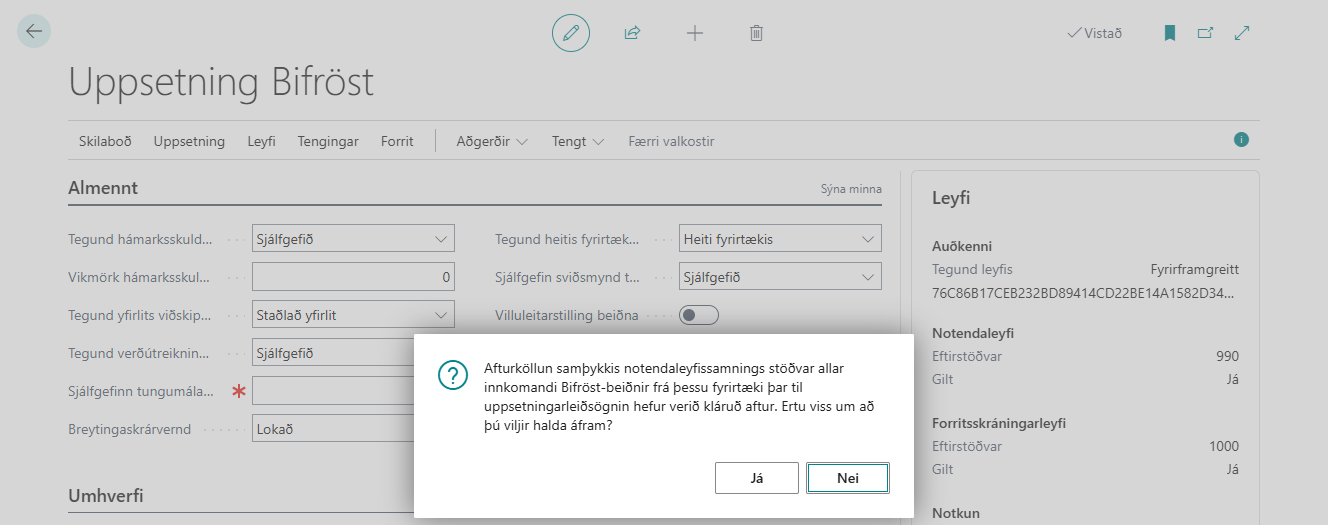Confirm dialog with Já button
Image resolution: width=1328 pixels, height=525 pixels.
[757, 478]
